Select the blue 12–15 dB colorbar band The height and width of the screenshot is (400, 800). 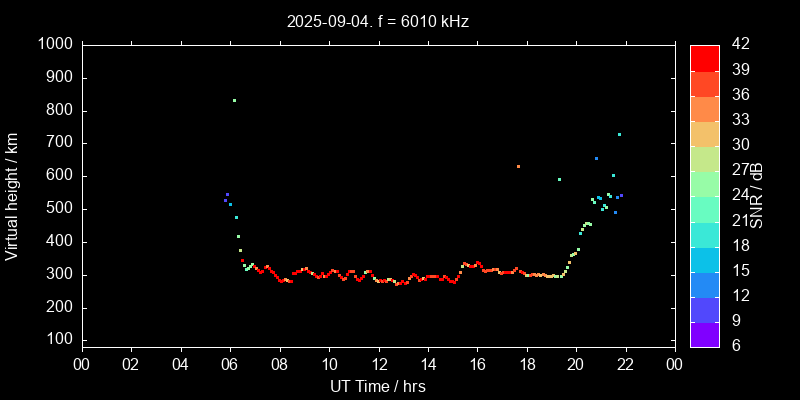(705, 283)
